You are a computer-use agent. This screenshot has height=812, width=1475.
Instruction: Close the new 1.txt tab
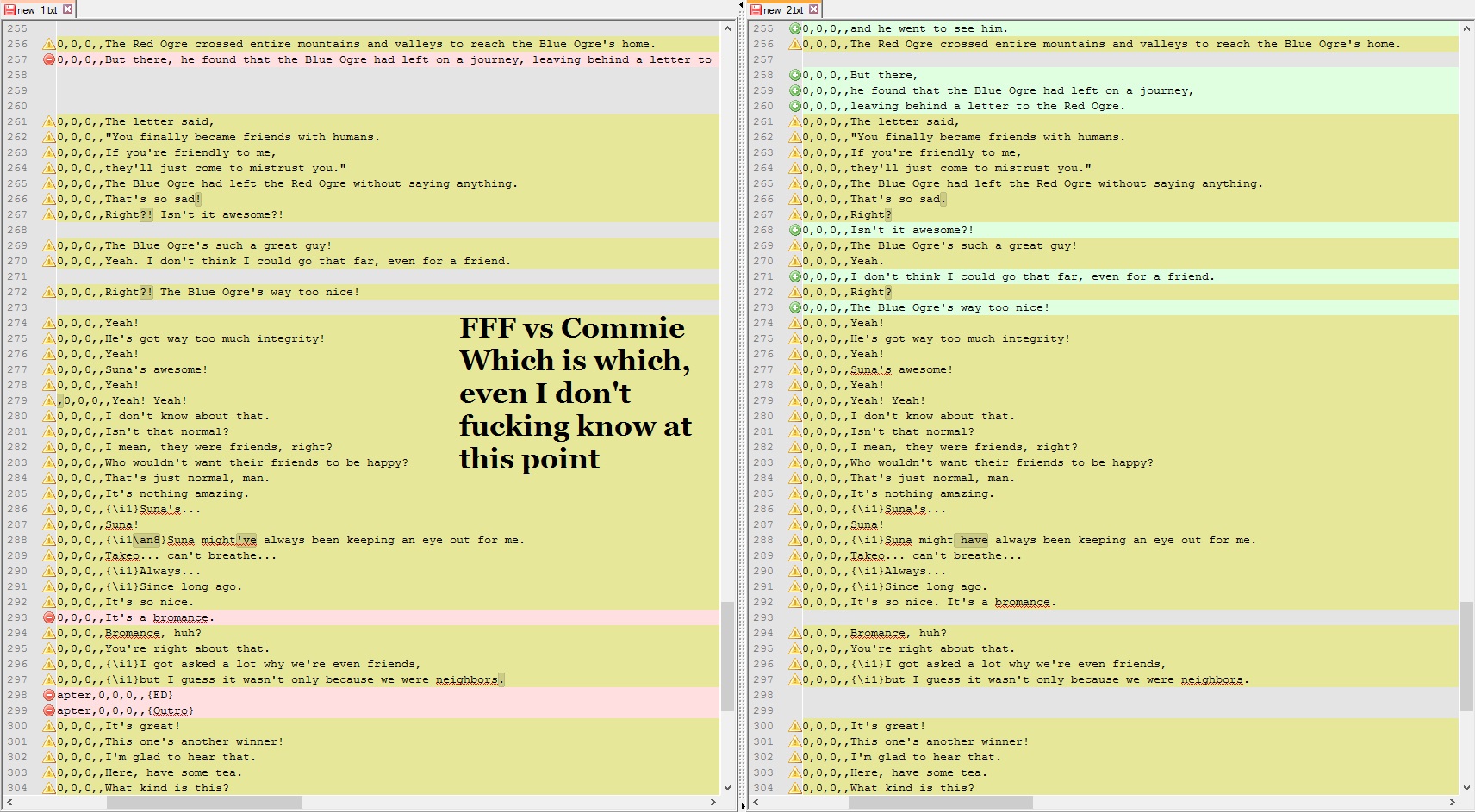coord(67,9)
